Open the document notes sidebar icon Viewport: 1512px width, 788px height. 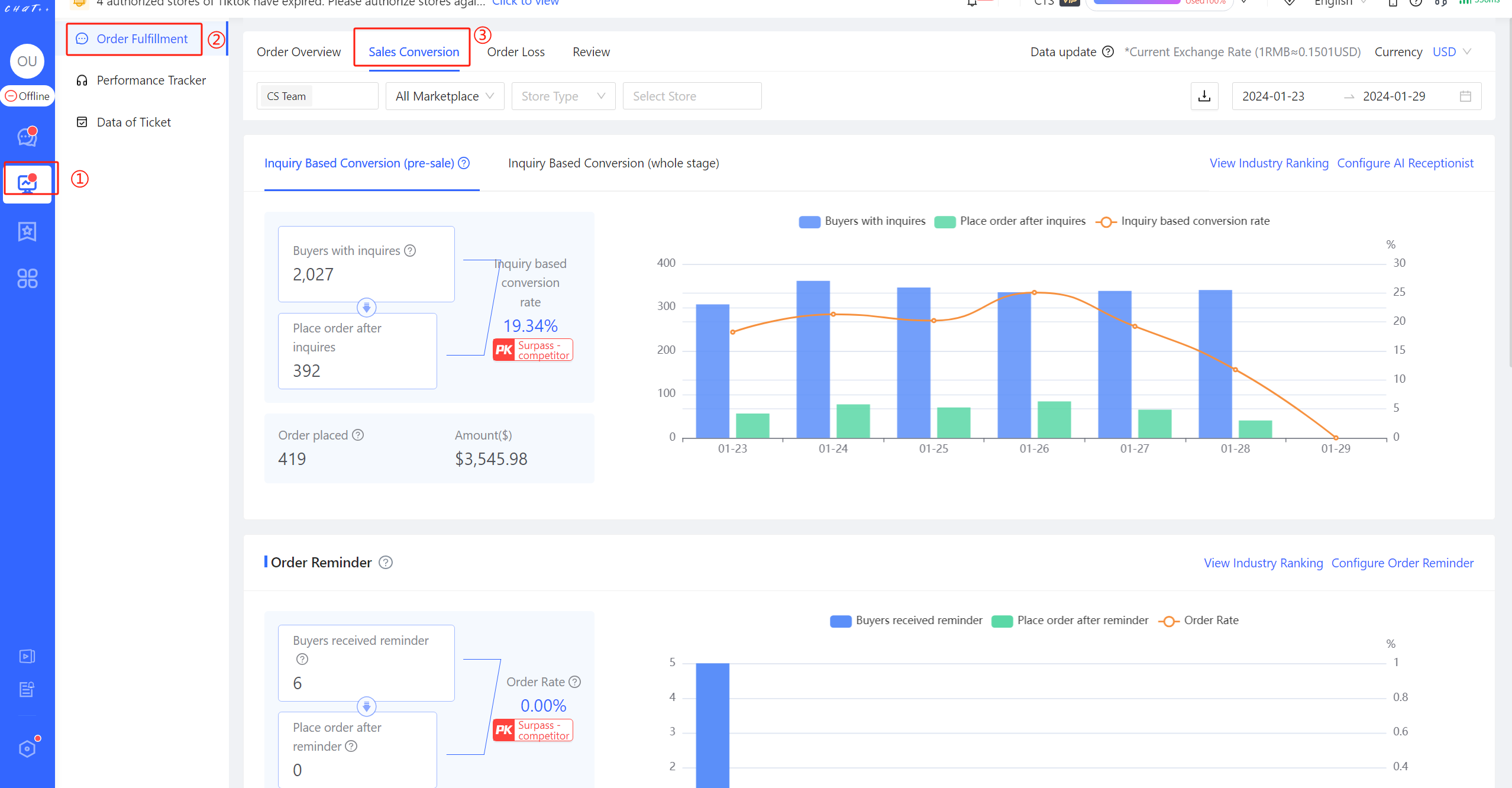click(x=27, y=689)
